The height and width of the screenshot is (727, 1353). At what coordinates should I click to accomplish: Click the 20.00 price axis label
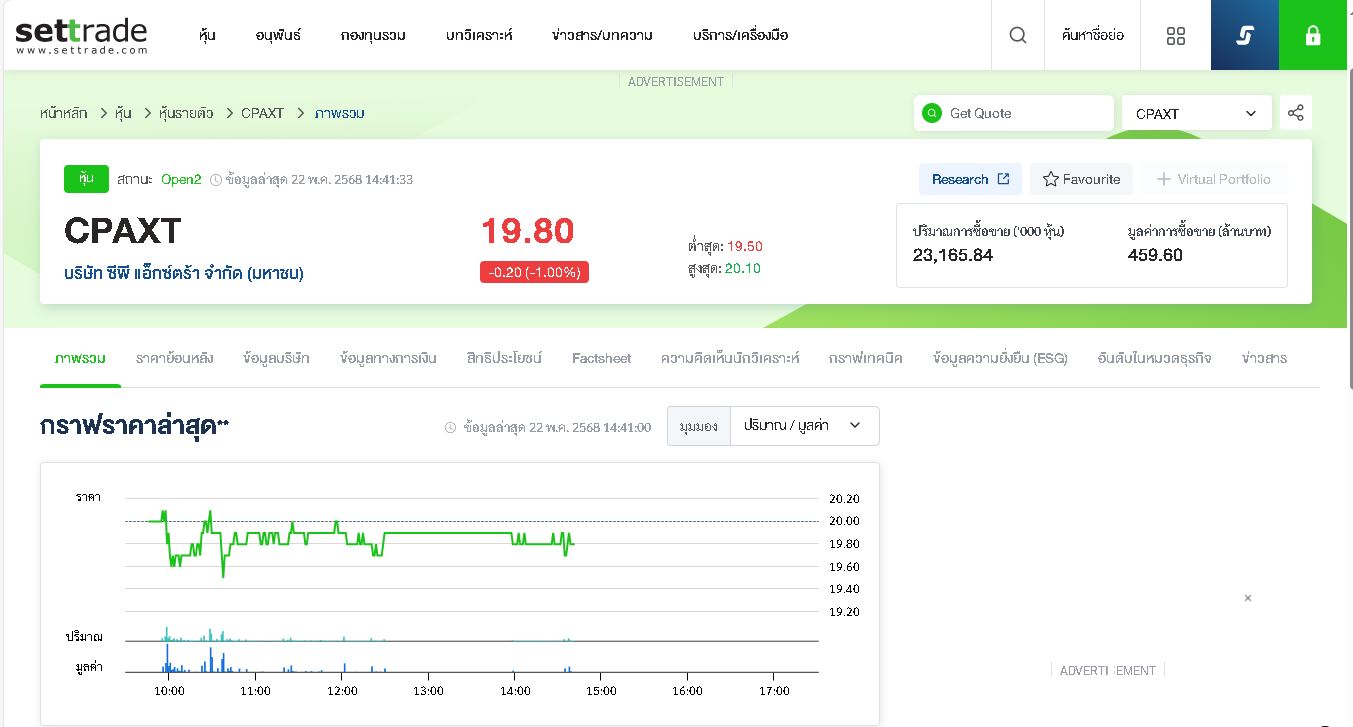pos(845,521)
